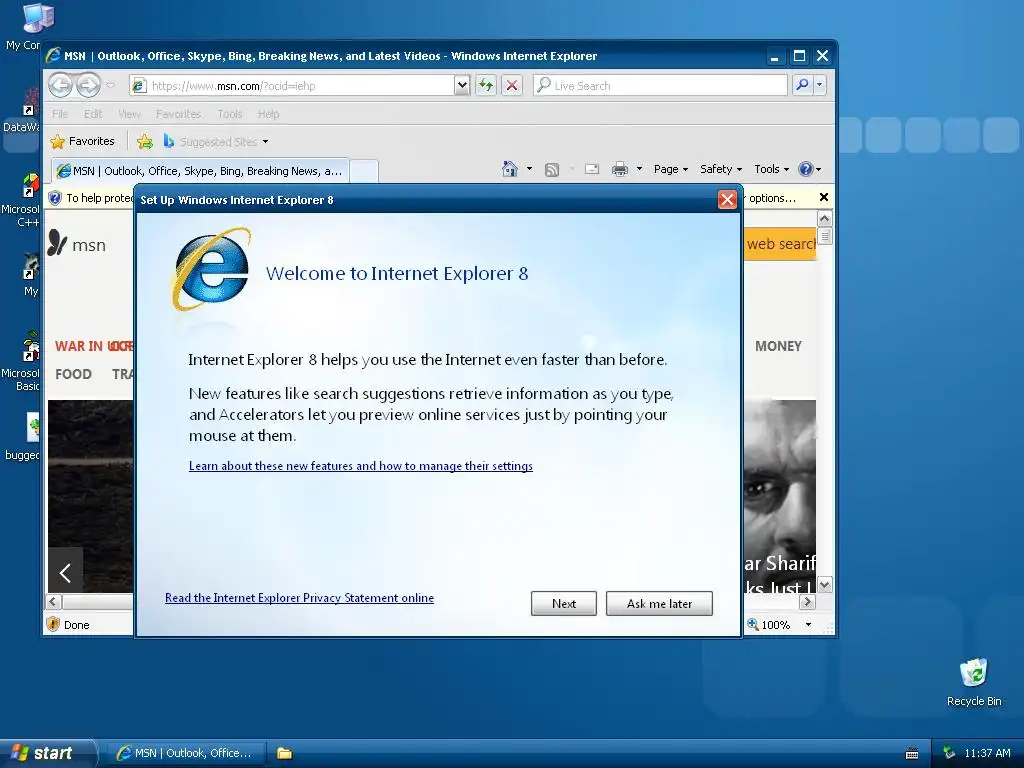Open the Recycle Bin desktop icon

point(974,682)
